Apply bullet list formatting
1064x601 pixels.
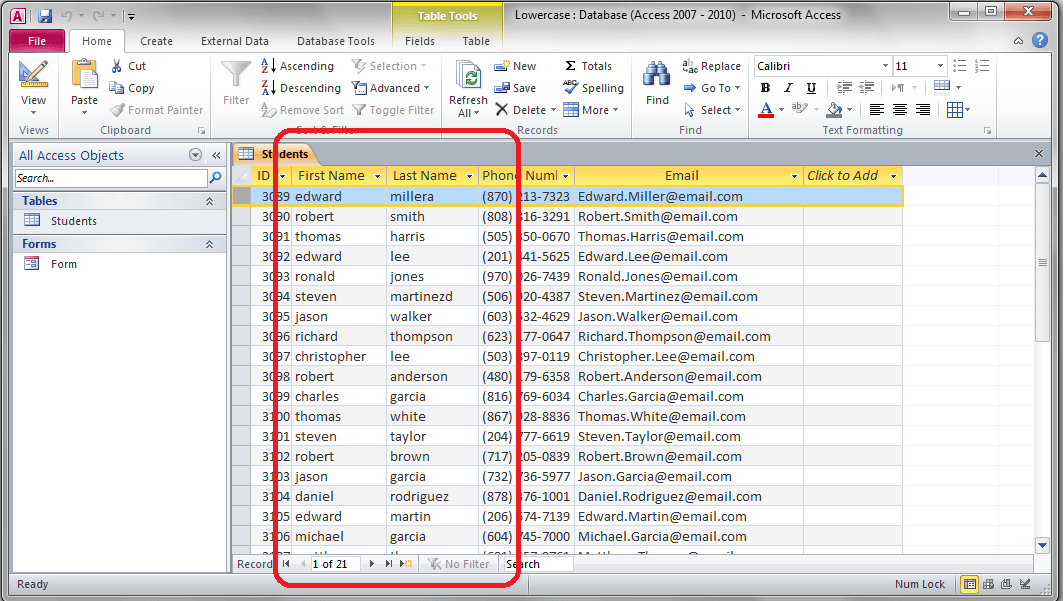click(960, 66)
